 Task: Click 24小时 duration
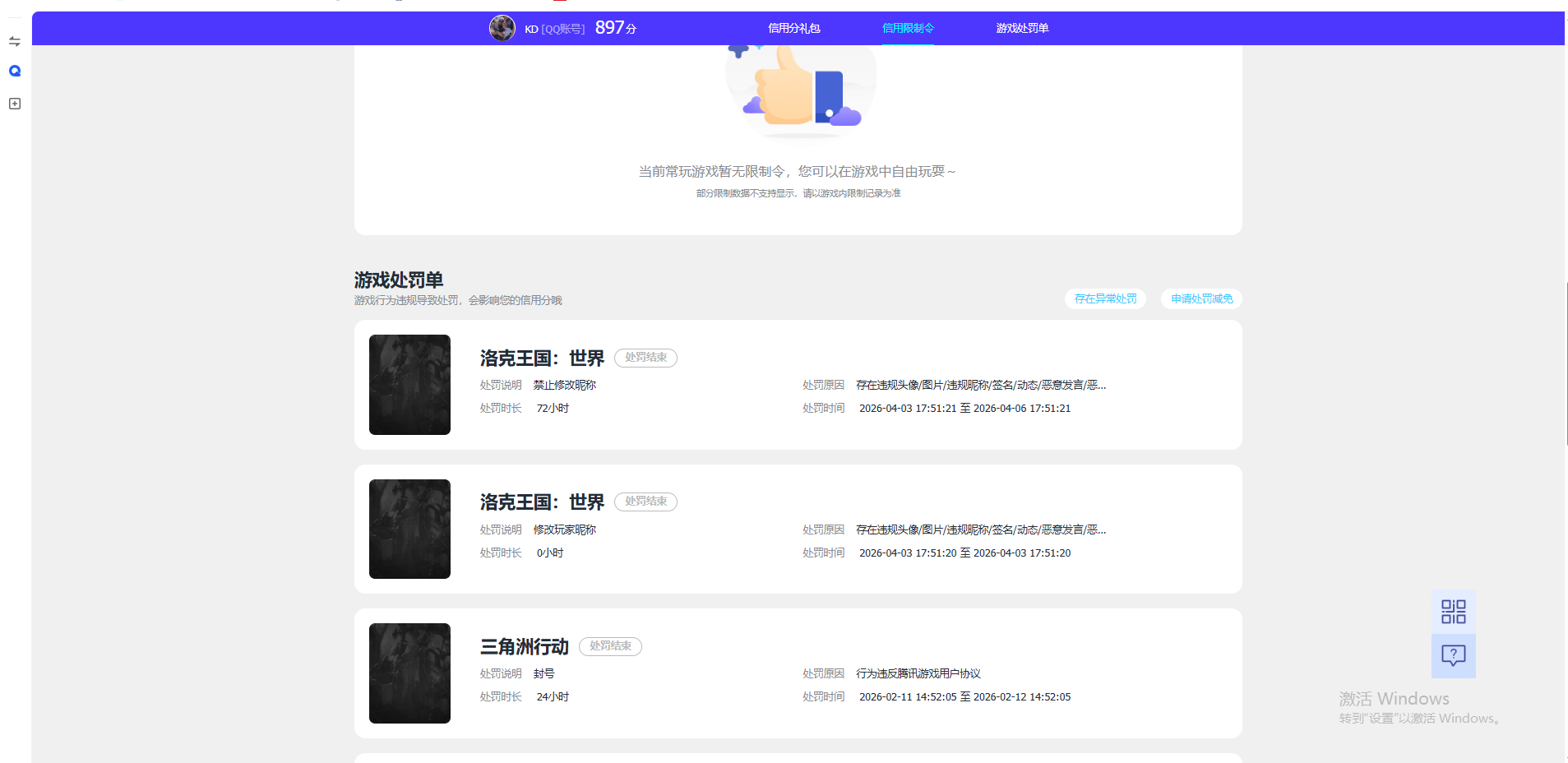tap(553, 696)
